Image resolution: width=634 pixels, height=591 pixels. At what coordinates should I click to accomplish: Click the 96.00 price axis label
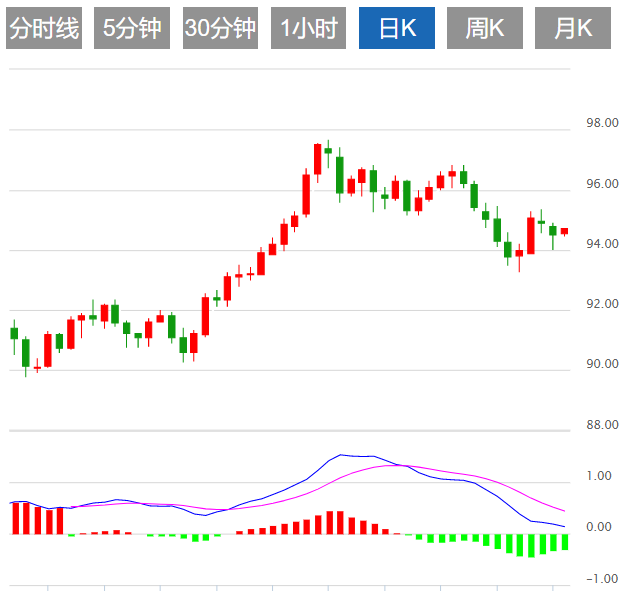(602, 184)
